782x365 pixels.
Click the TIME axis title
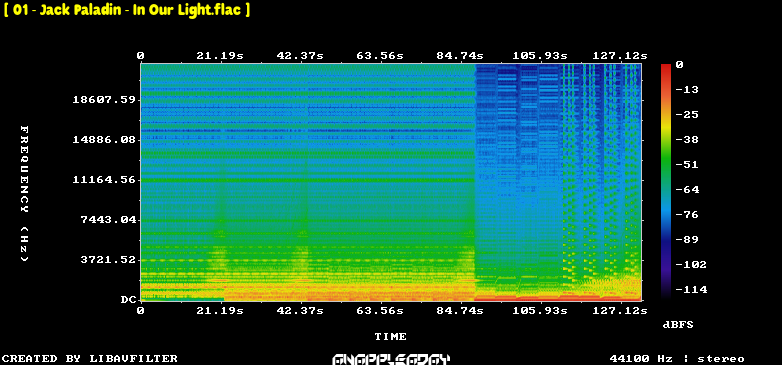click(391, 337)
